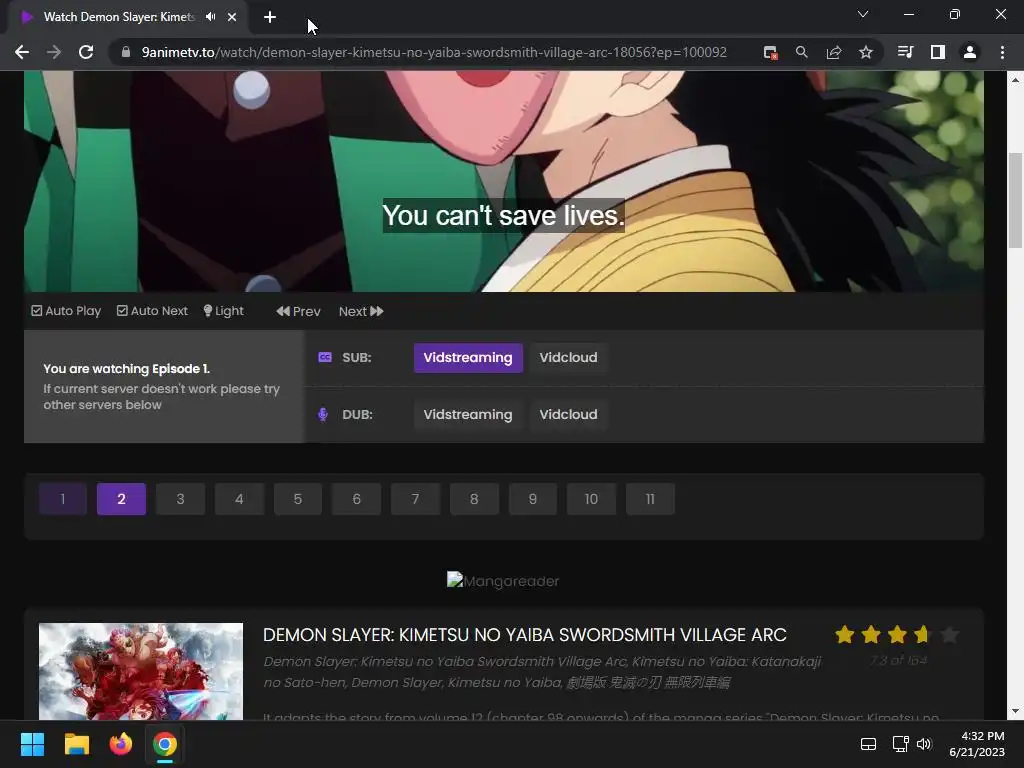This screenshot has width=1024, height=768.
Task: Open episode 3
Action: [180, 500]
